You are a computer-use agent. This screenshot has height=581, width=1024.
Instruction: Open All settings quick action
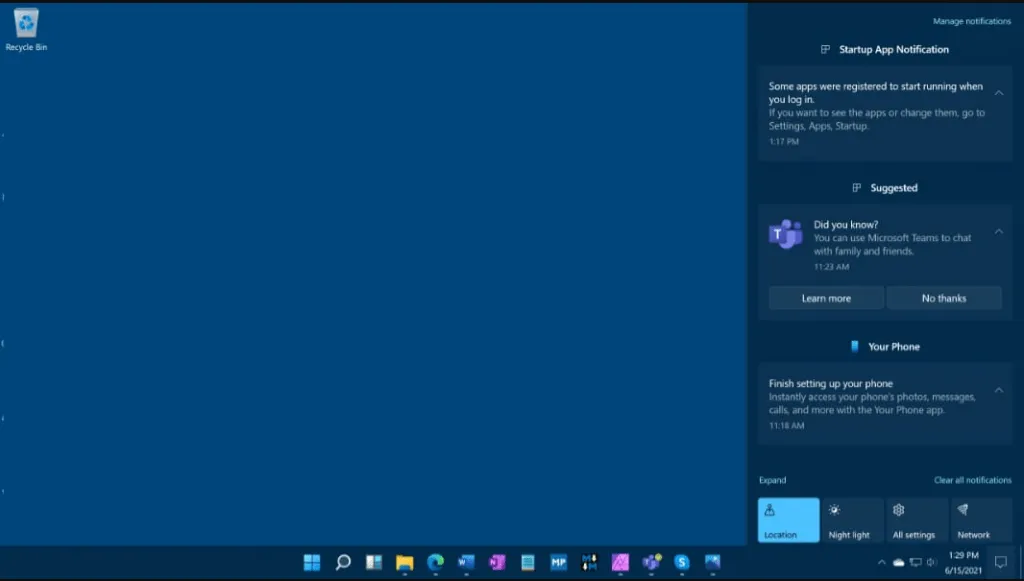tap(916, 520)
